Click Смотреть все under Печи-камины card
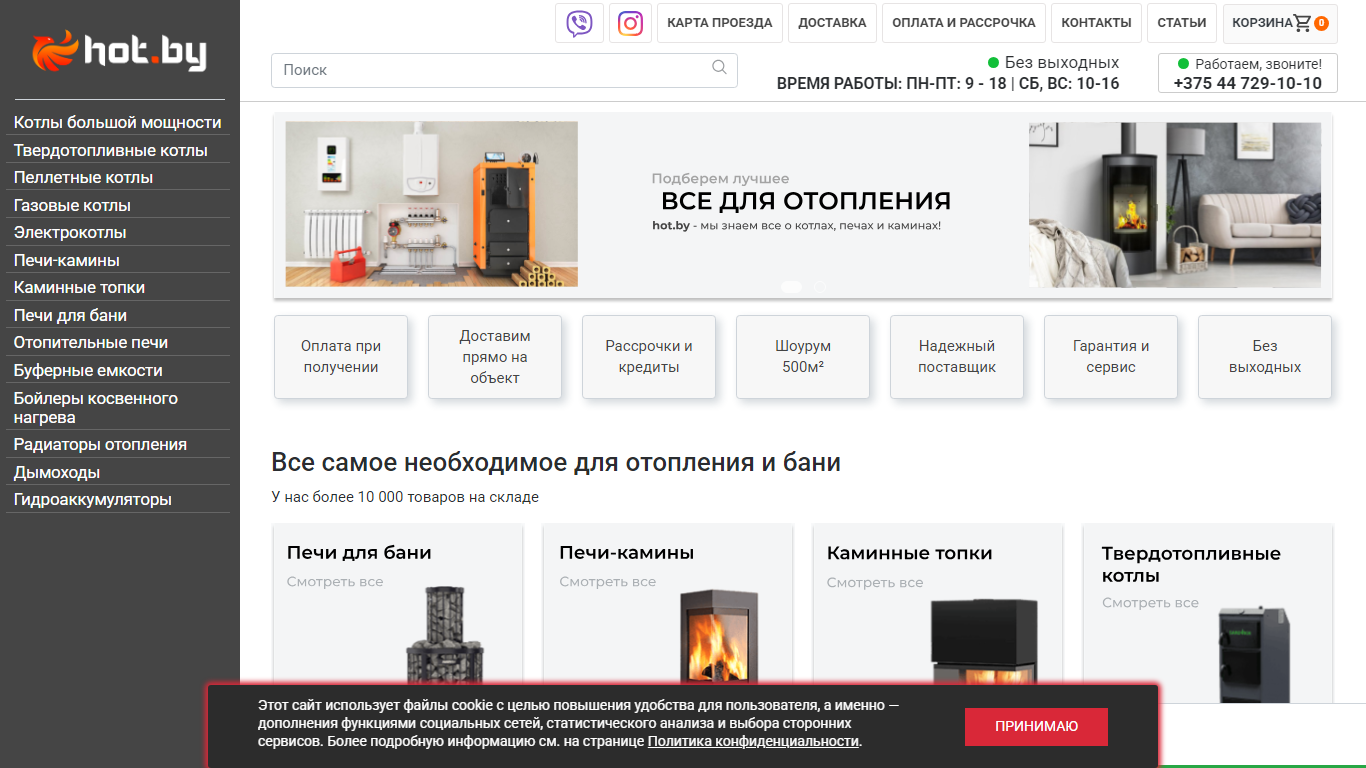Viewport: 1366px width, 768px height. 608,581
